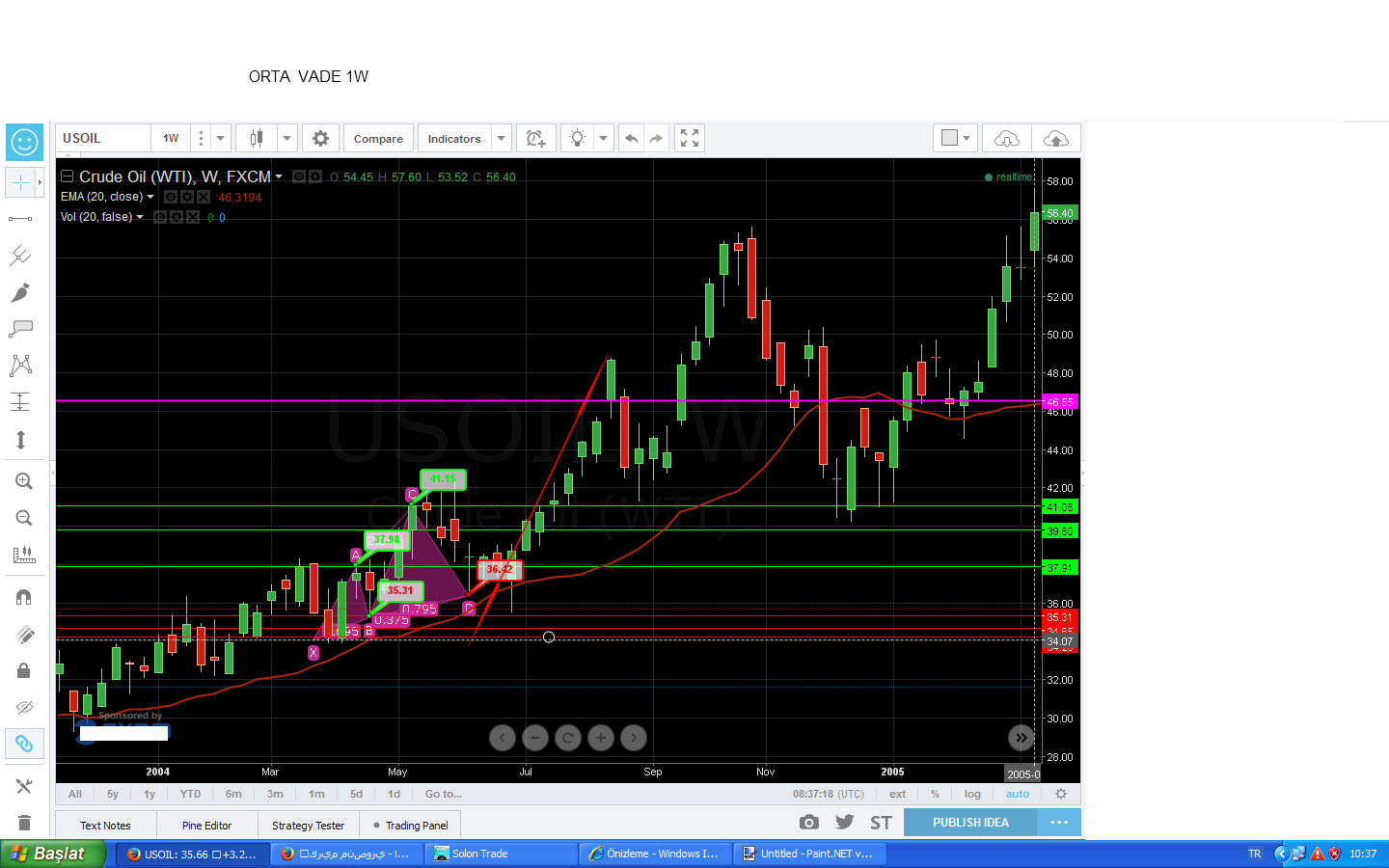Select the 5y time range
This screenshot has width=1389, height=868.
[x=113, y=794]
